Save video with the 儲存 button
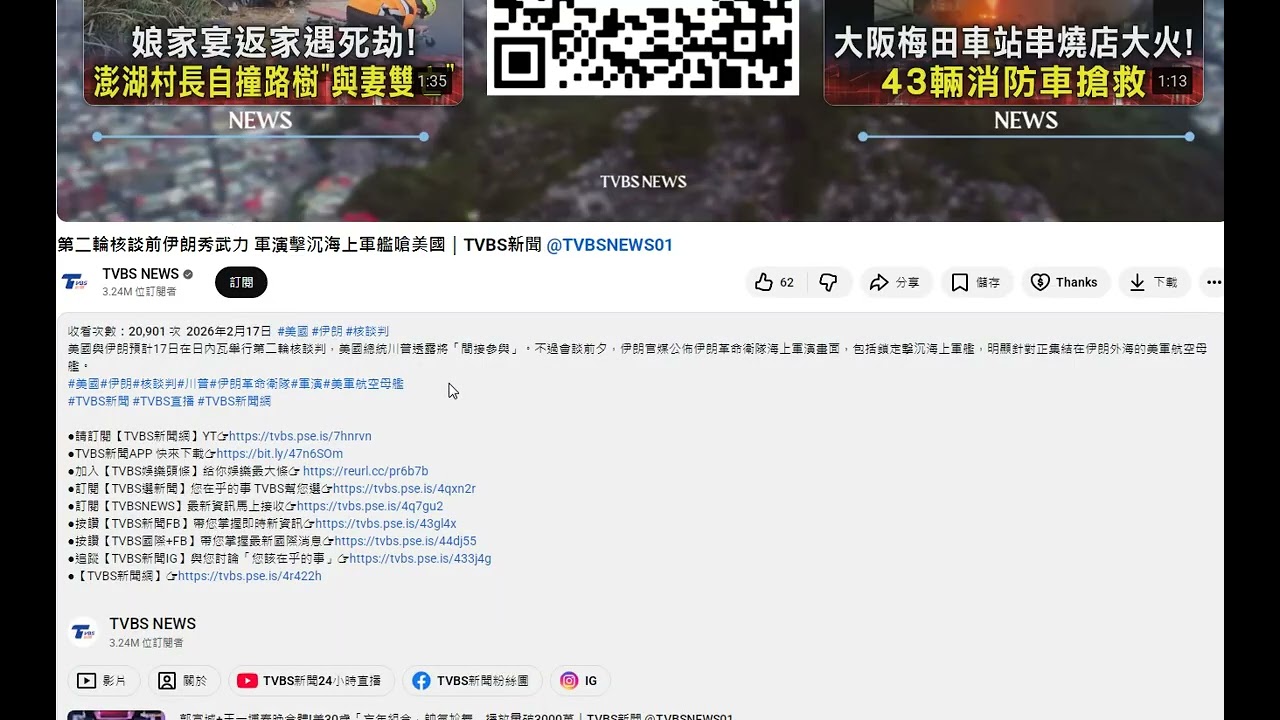 [x=976, y=283]
